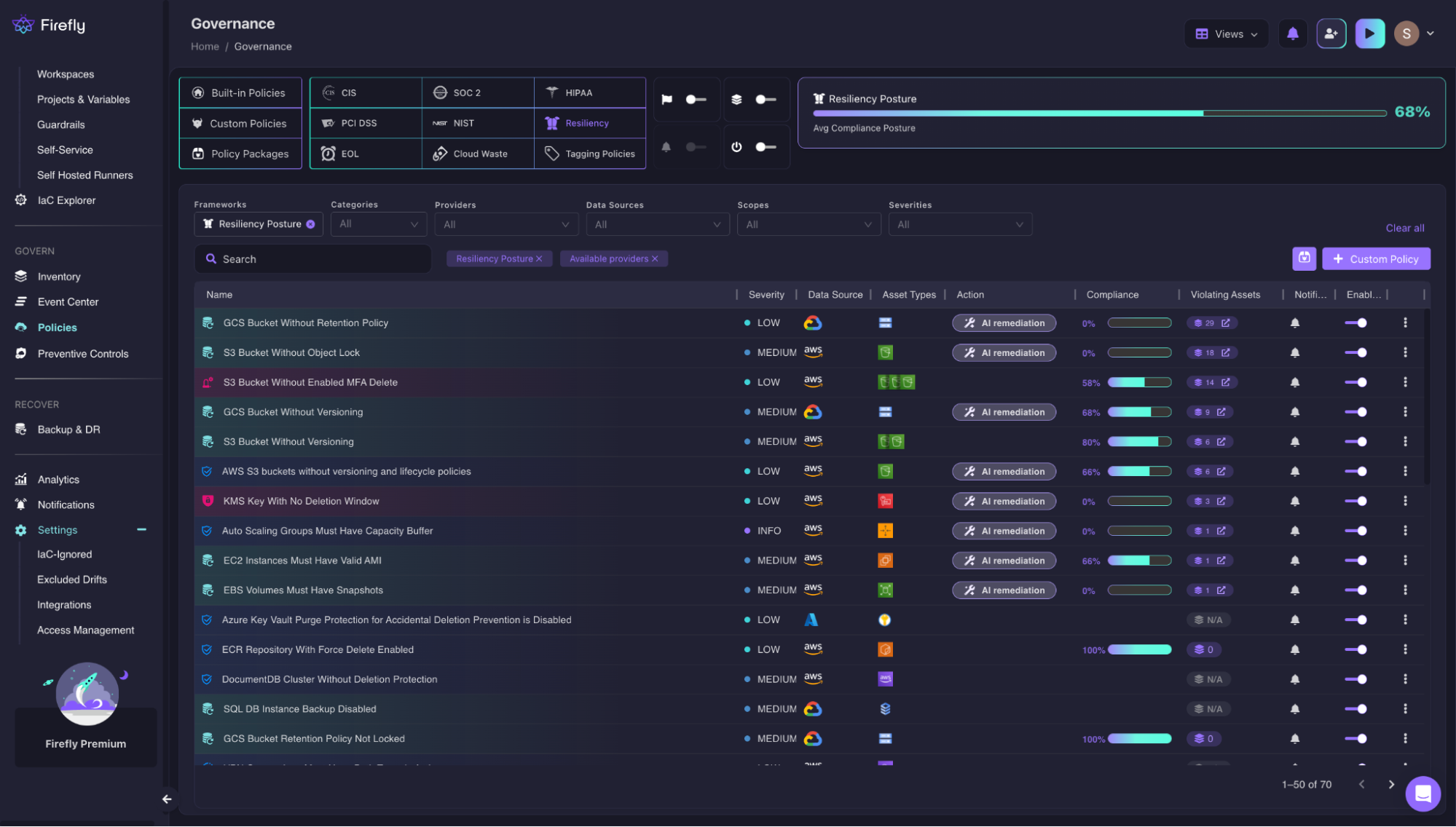Open the Frameworks Resiliency Posture dropdown

(x=259, y=224)
